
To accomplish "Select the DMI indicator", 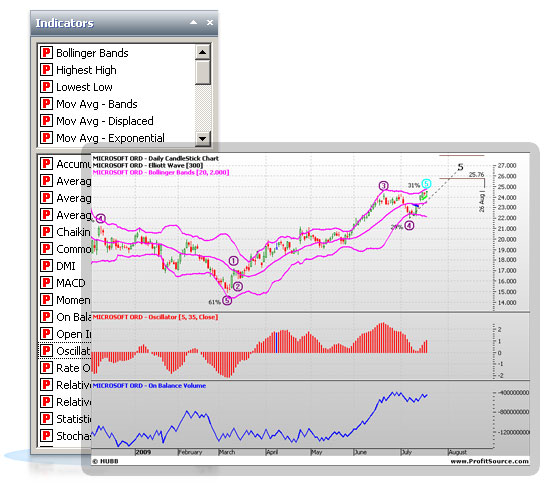I will point(66,266).
